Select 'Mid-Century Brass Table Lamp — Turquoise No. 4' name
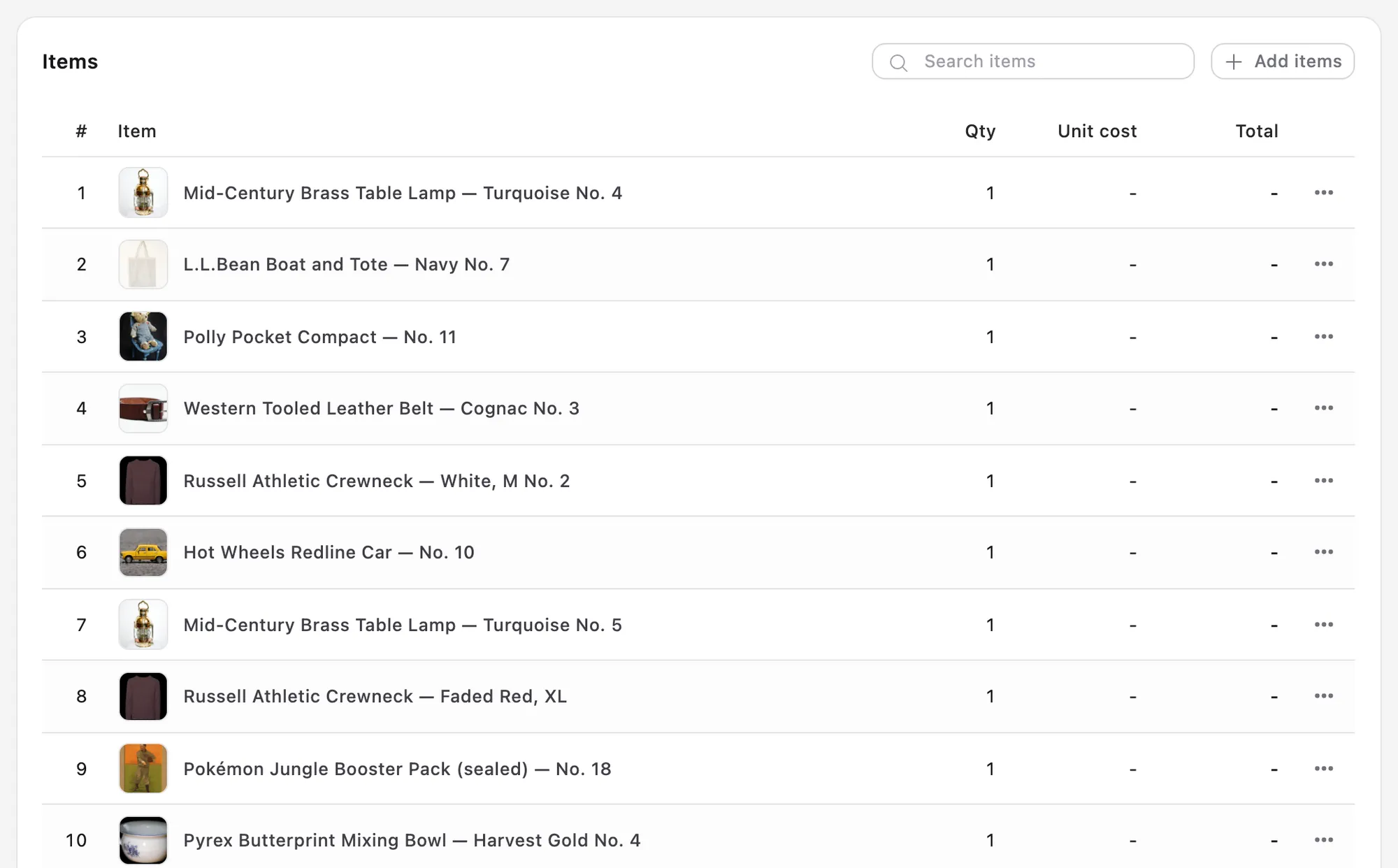 403,193
